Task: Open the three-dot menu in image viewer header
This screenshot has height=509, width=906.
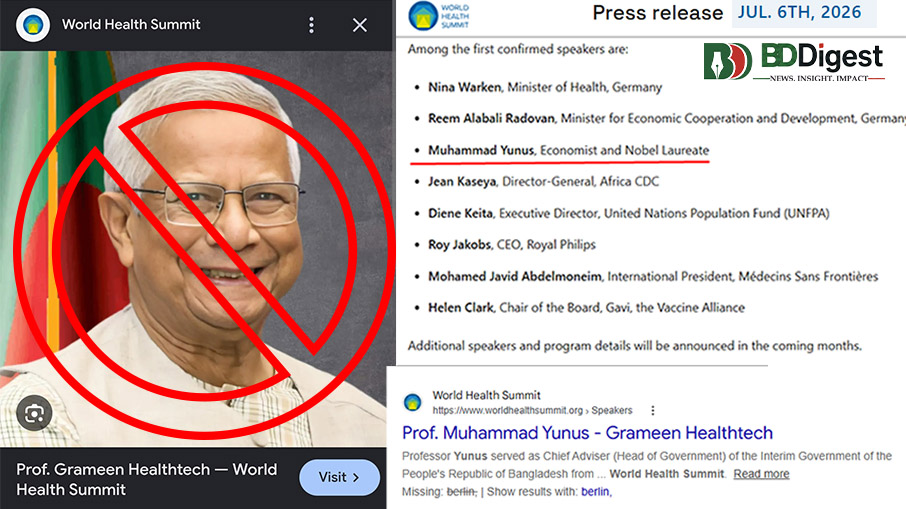Action: [x=311, y=25]
